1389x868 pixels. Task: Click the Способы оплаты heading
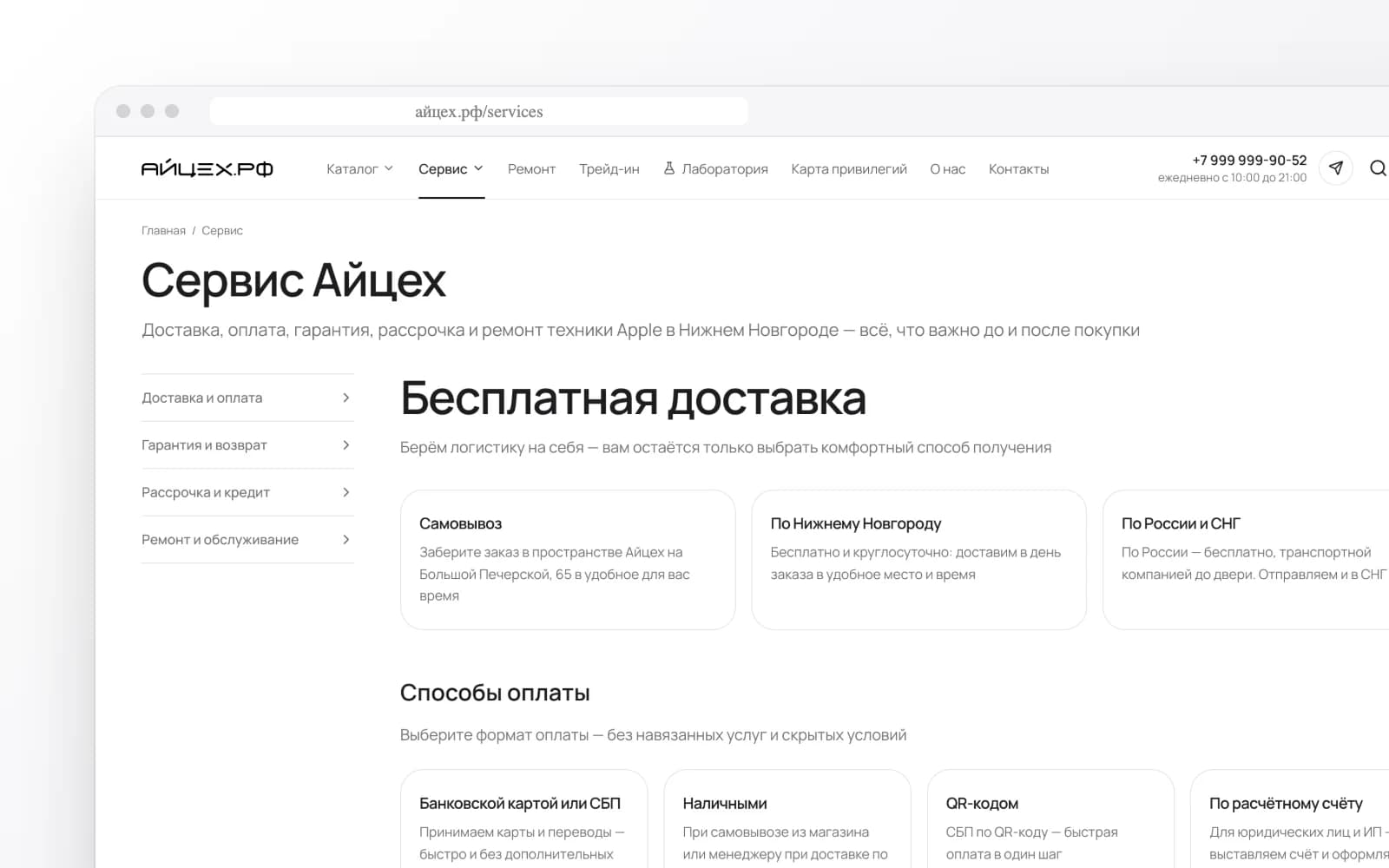point(495,693)
